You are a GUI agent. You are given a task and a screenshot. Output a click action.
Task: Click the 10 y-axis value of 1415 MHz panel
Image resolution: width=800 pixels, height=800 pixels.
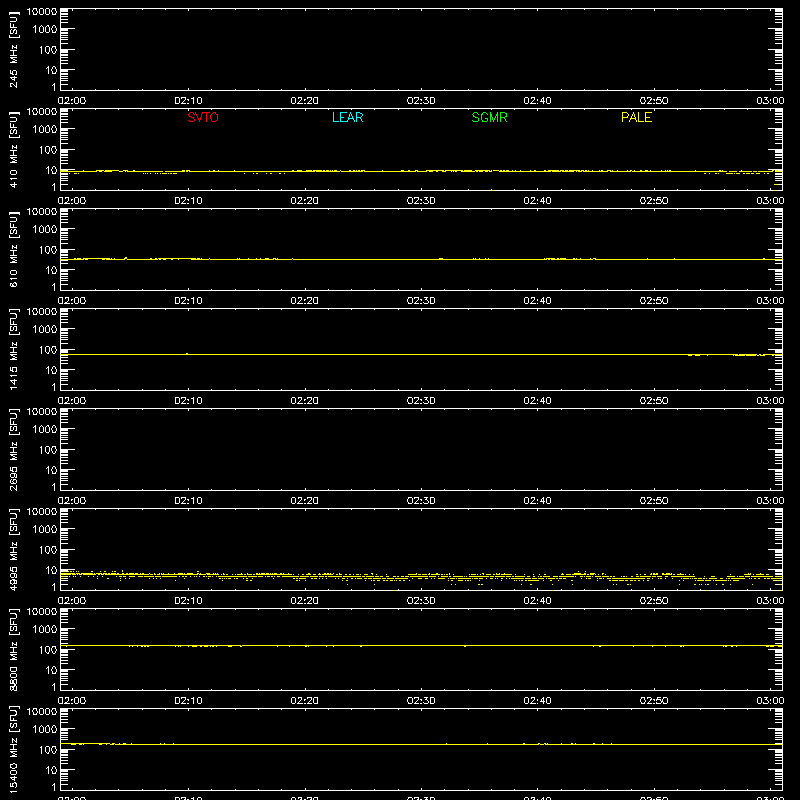(x=51, y=370)
